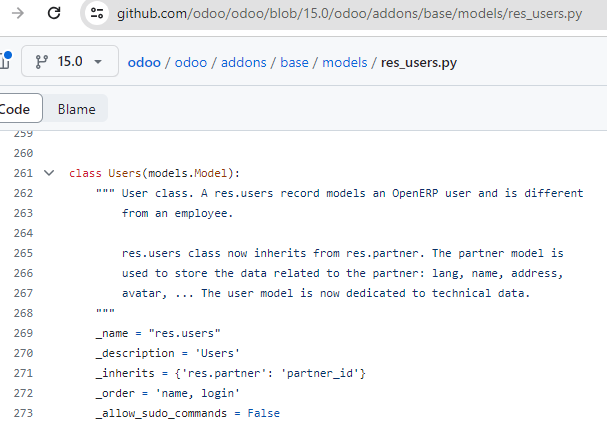Click 'avatar, ... The user model' docstring line
The image size is (607, 425).
point(326,293)
